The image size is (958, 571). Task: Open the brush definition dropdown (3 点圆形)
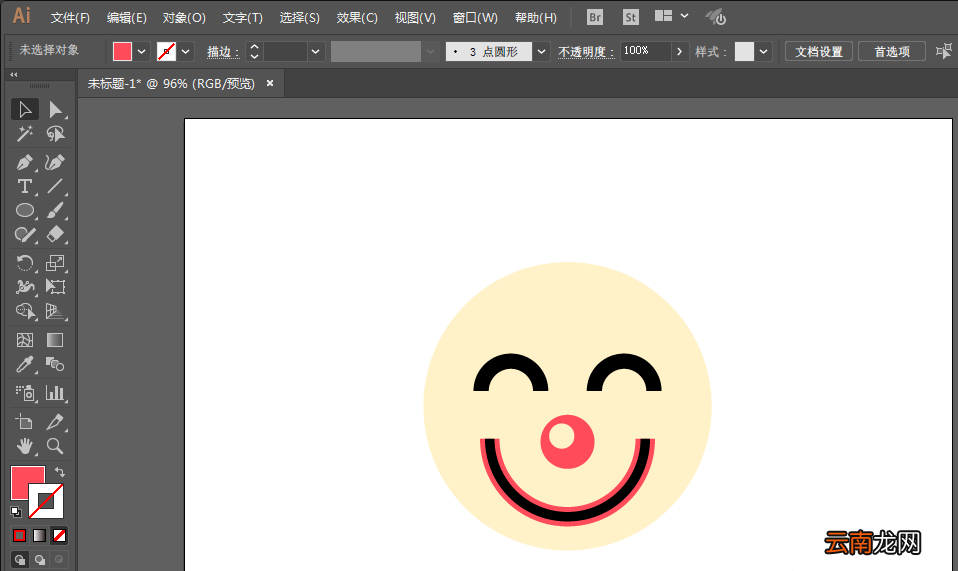click(541, 52)
